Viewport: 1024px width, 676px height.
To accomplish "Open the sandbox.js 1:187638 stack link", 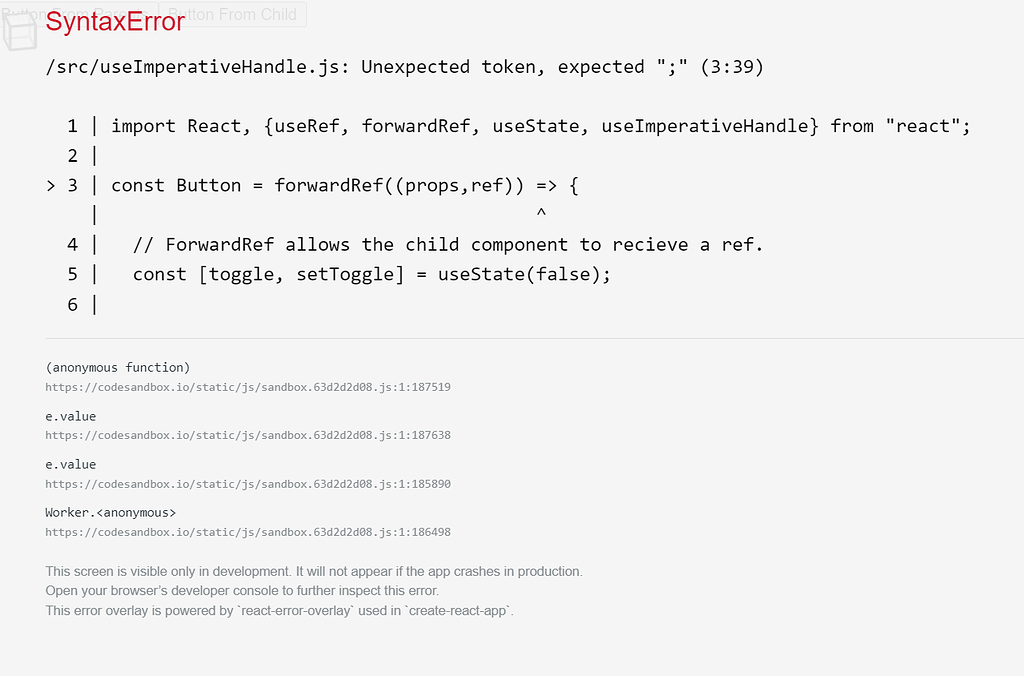I will tap(248, 435).
